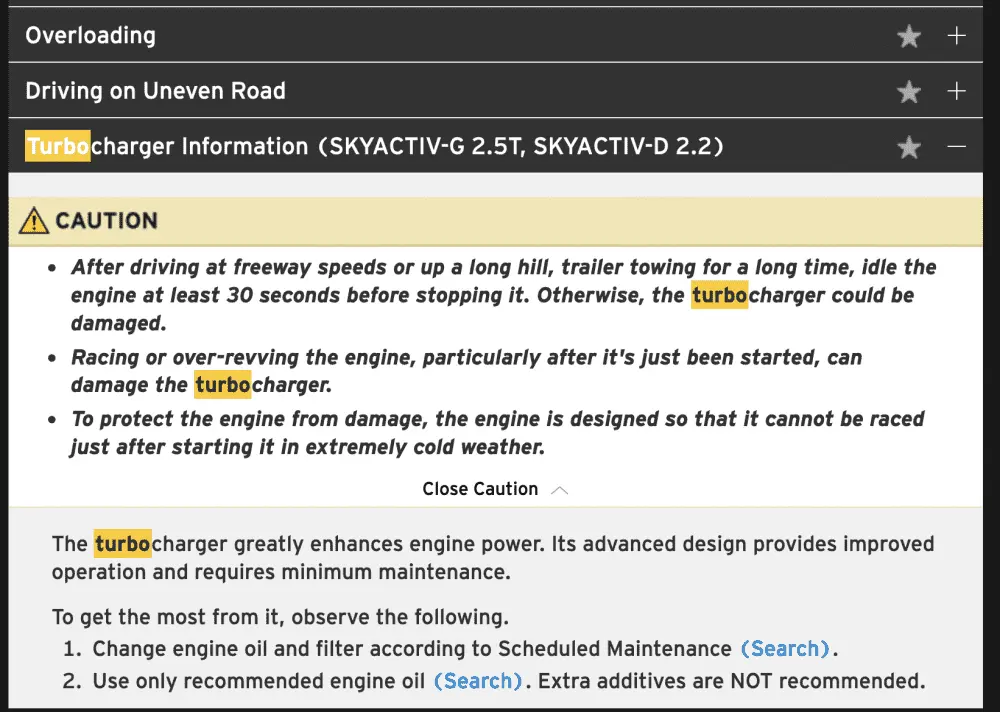Select the Overloading section header
The height and width of the screenshot is (712, 1000).
496,35
